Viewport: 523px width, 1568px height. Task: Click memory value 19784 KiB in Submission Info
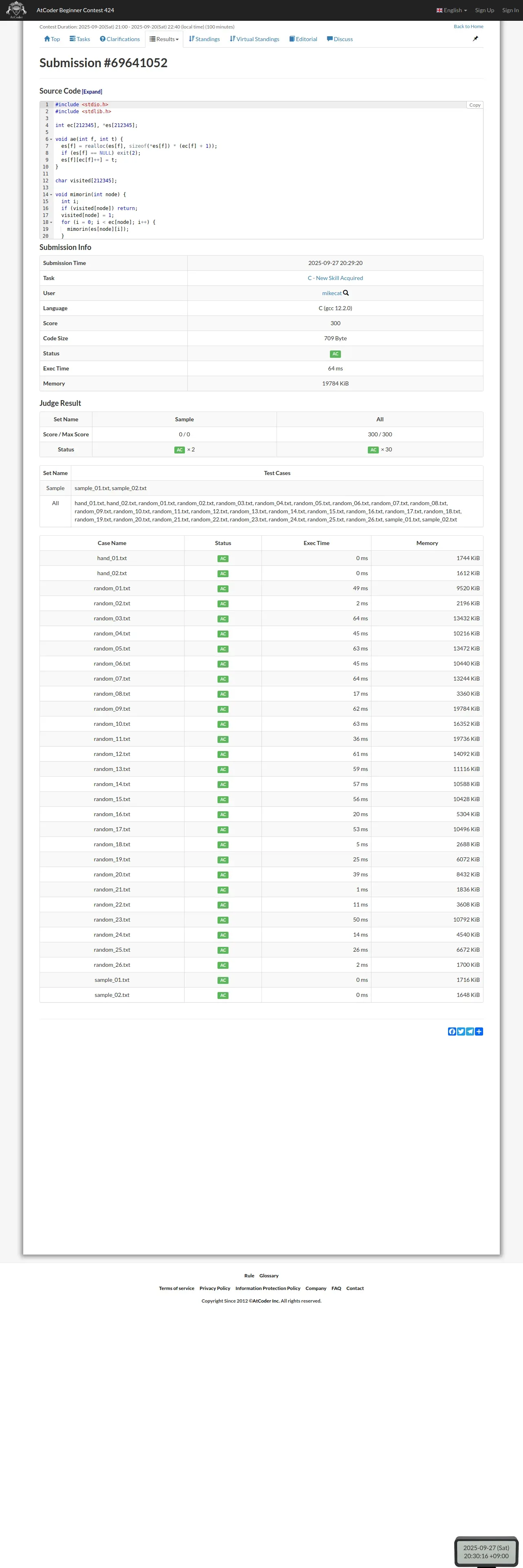point(336,383)
